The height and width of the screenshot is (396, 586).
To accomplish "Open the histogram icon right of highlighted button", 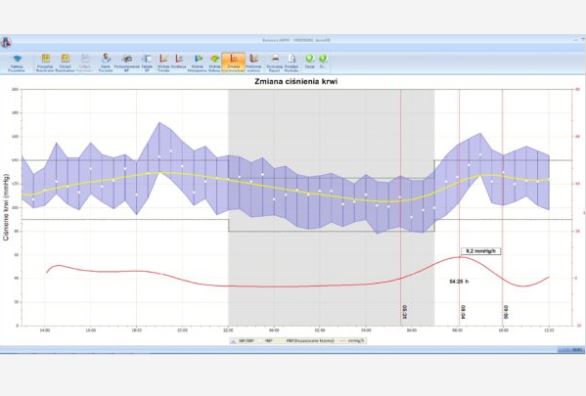I will coord(254,58).
